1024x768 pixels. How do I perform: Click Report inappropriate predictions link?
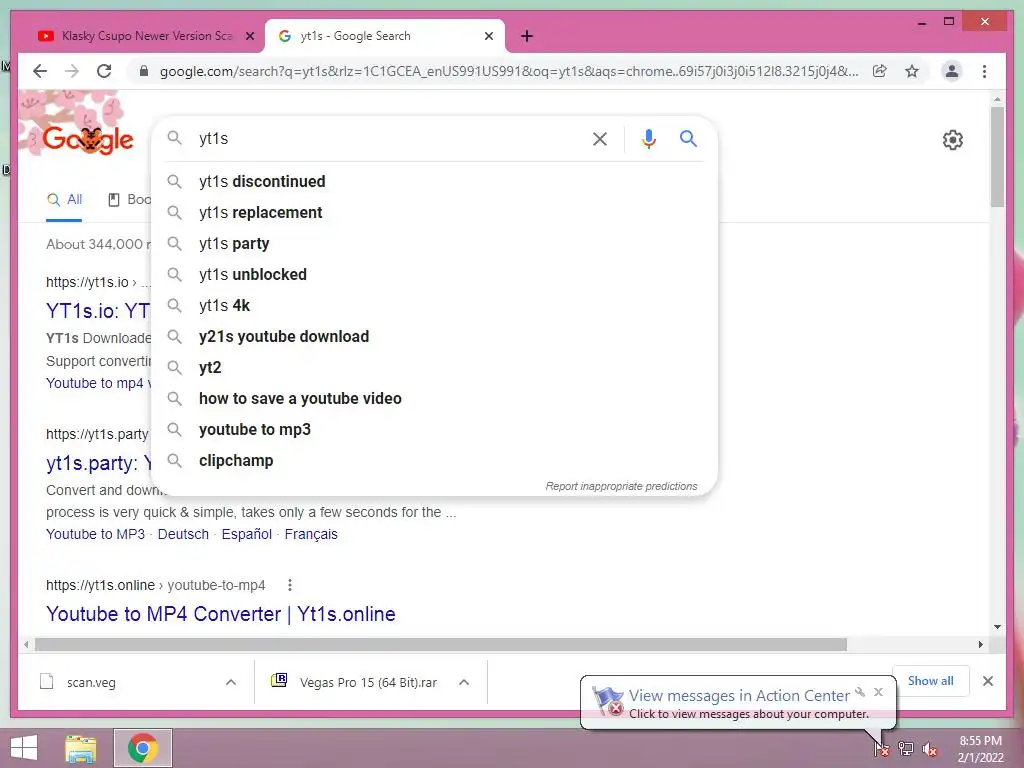621,487
